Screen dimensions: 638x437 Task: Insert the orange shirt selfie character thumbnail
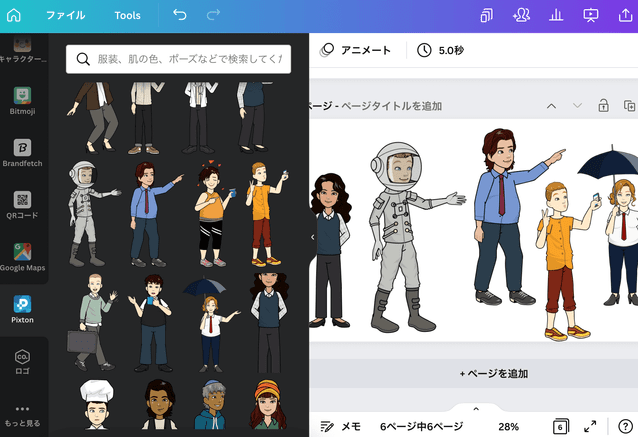pos(267,214)
